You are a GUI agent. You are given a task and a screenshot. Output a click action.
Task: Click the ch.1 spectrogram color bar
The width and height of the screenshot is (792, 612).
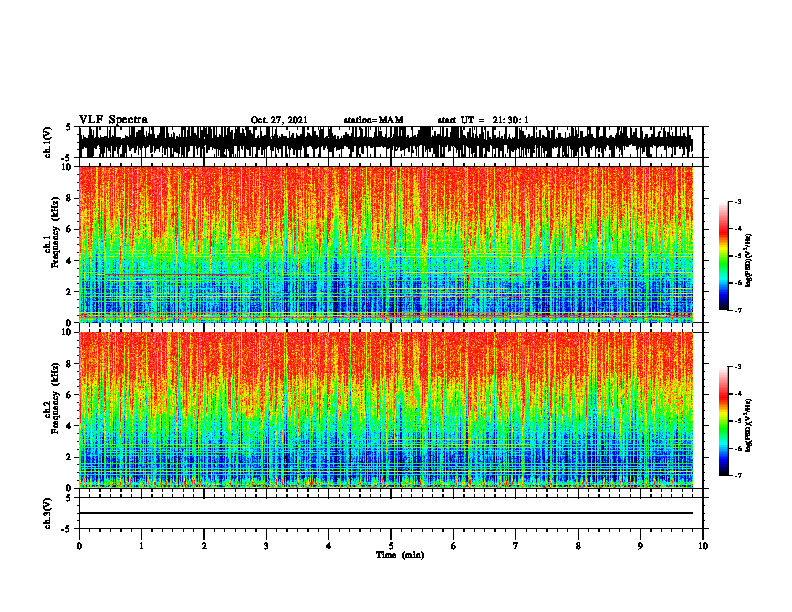tap(723, 256)
